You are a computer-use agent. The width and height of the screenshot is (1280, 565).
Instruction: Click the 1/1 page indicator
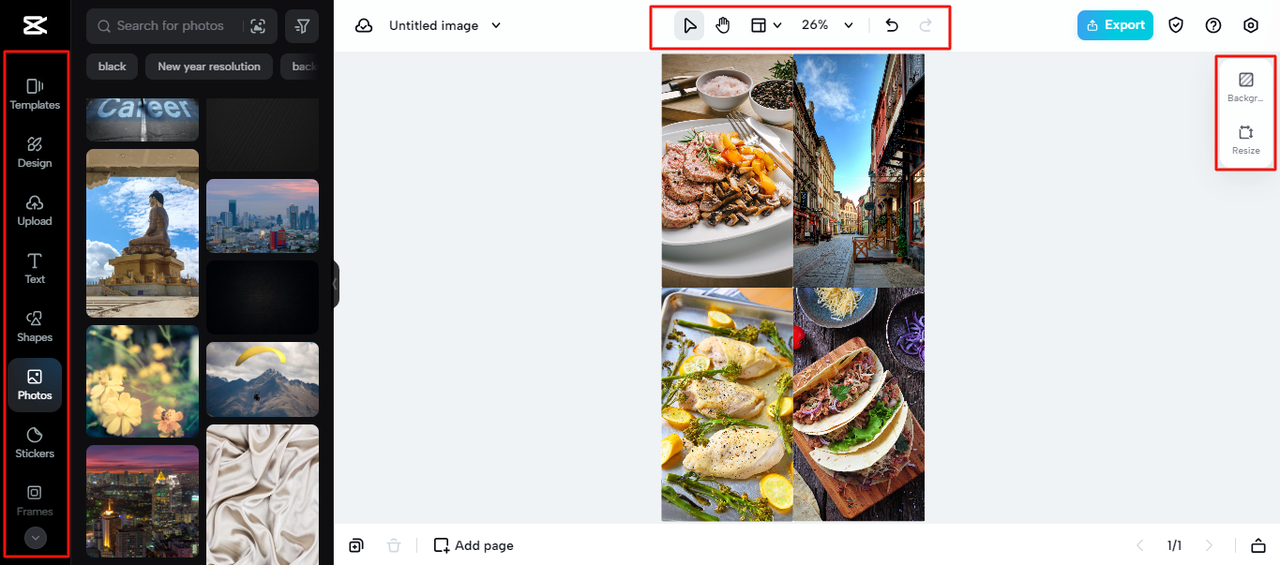[1175, 545]
